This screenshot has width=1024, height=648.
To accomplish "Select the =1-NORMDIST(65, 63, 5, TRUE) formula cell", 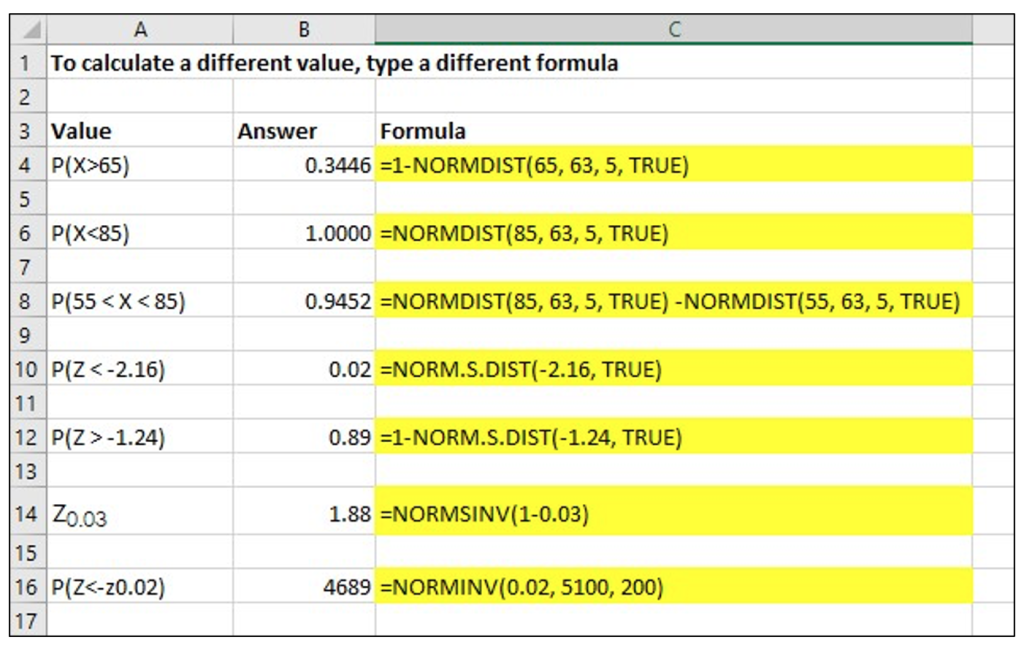I will 673,166.
